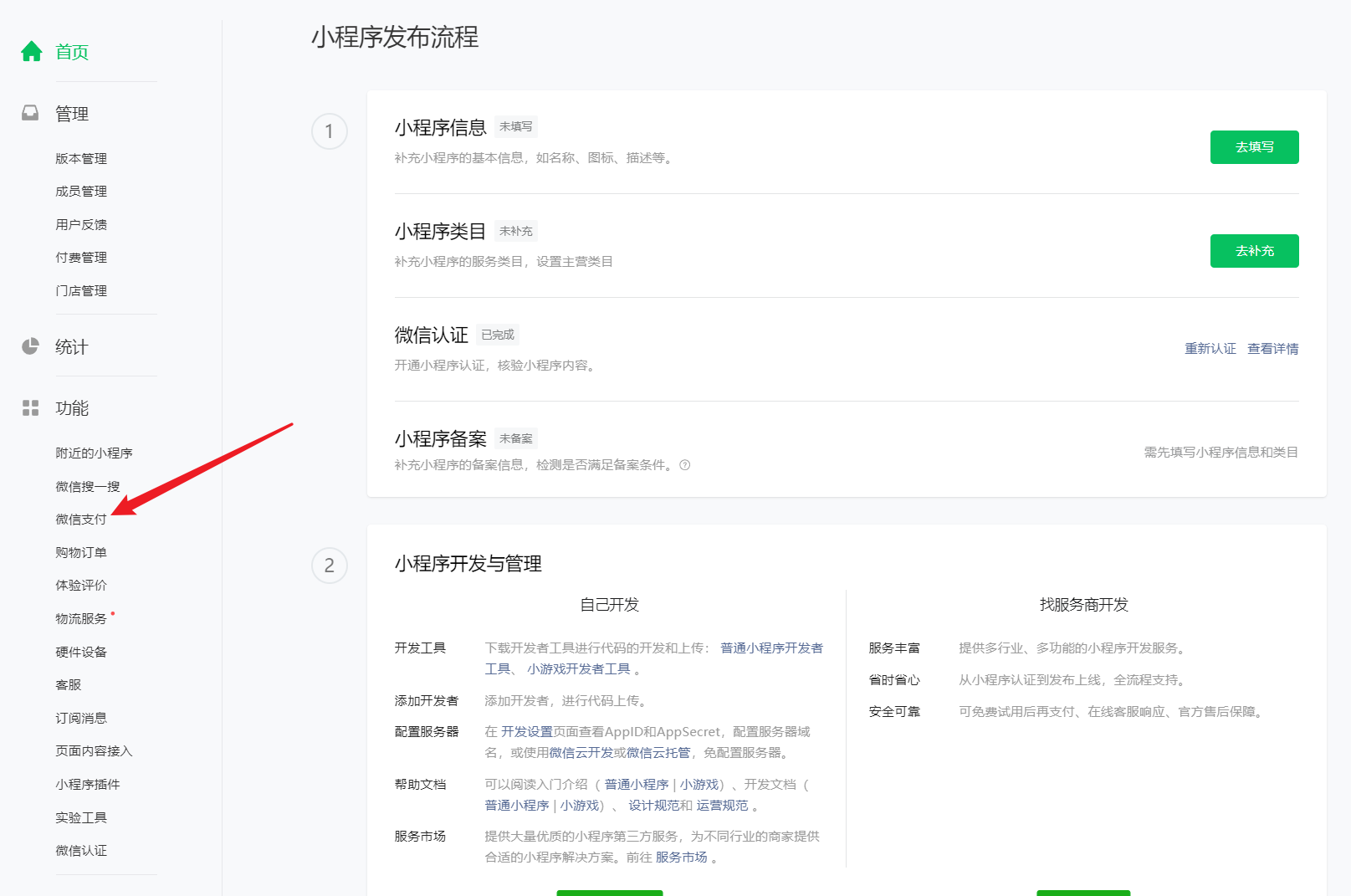This screenshot has height=896, width=1351.
Task: Click the 管理 inbox icon
Action: point(30,113)
